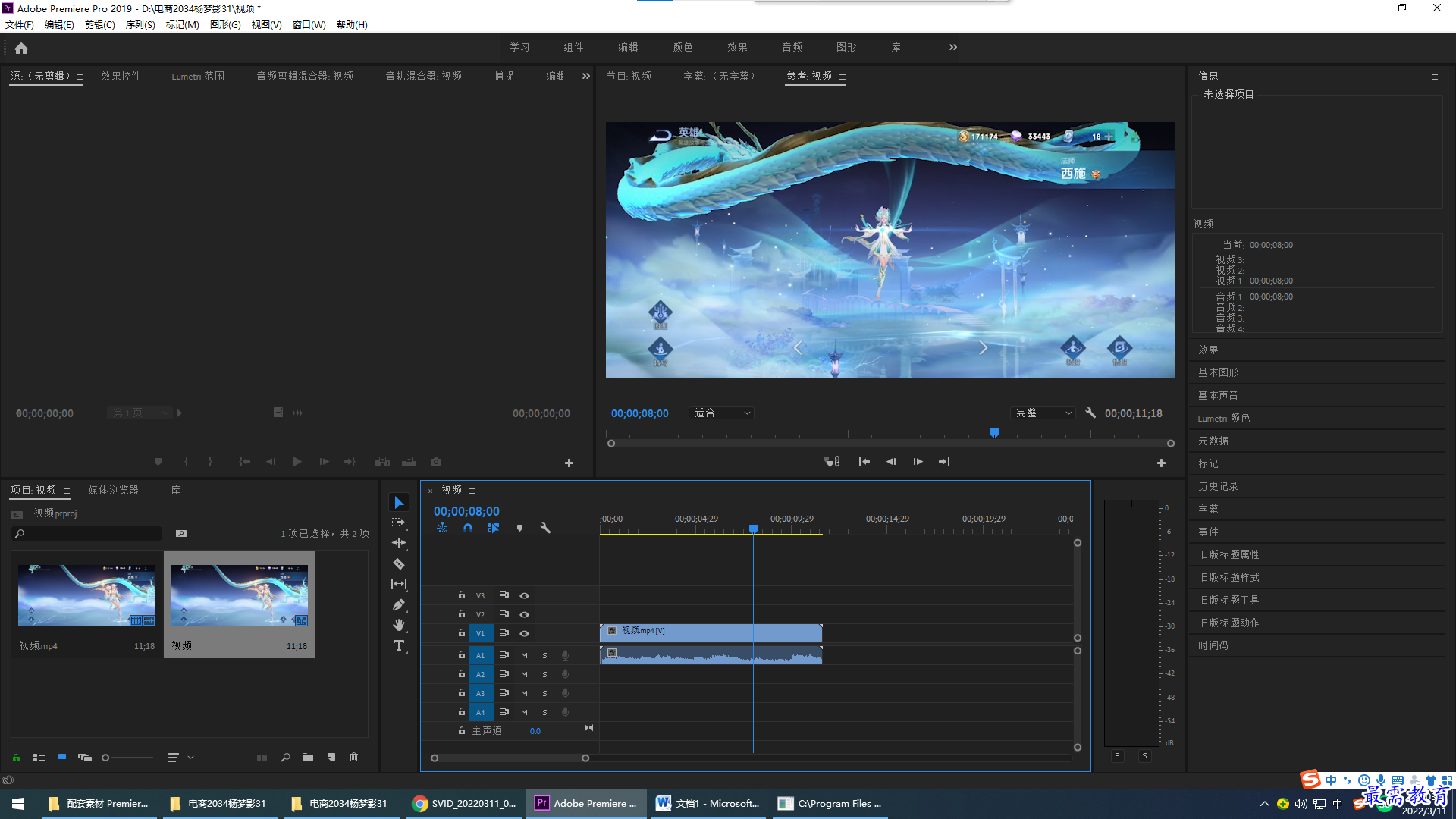Viewport: 1456px width, 819px height.
Task: Click create search bin icon beside search field
Action: click(181, 533)
